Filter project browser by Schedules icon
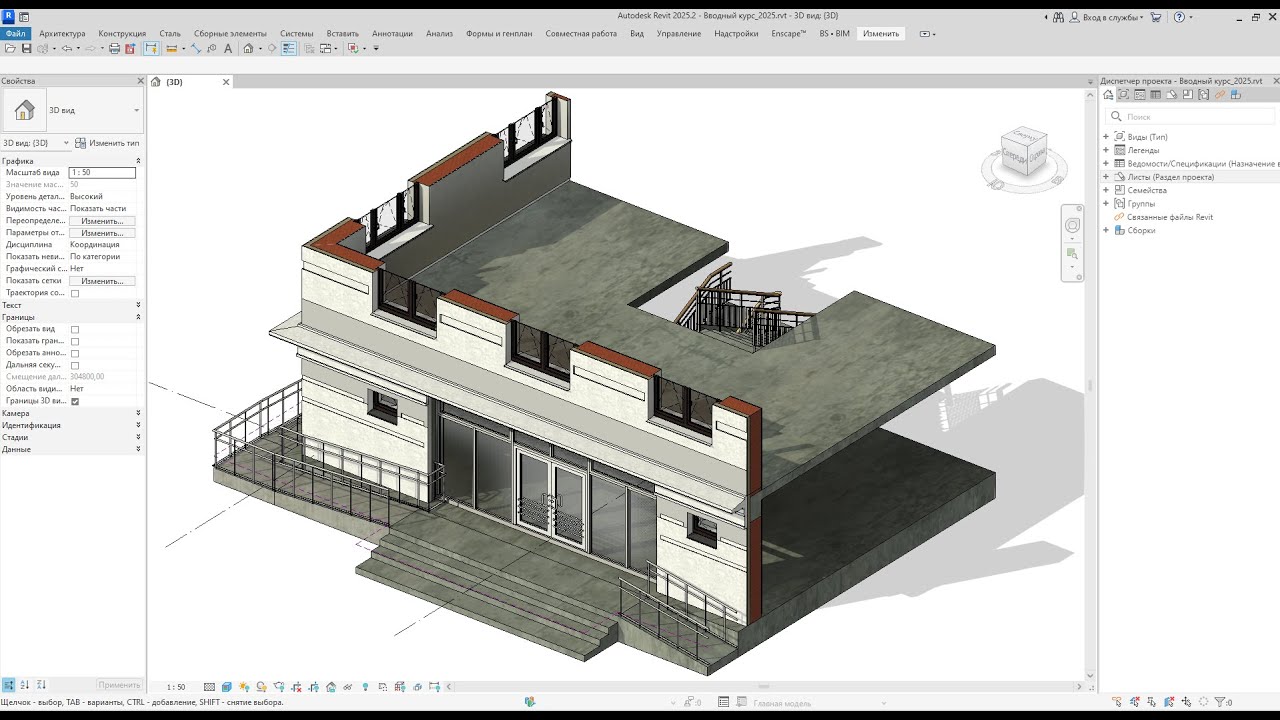1280x720 pixels. tap(1156, 95)
